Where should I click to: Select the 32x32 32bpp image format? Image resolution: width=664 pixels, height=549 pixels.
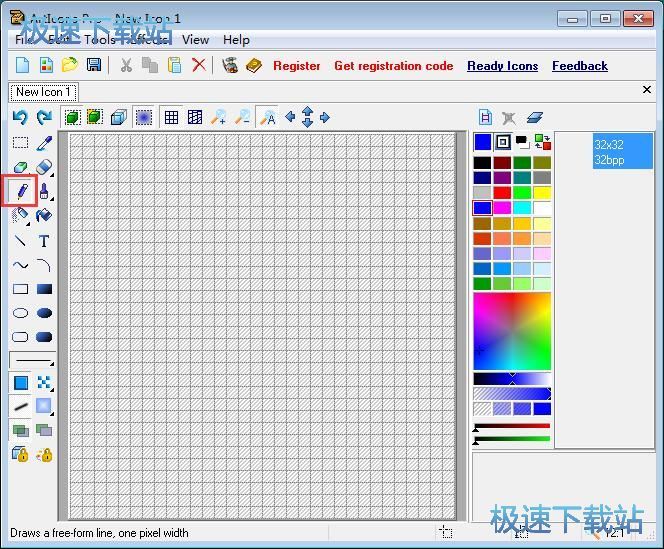pos(622,152)
